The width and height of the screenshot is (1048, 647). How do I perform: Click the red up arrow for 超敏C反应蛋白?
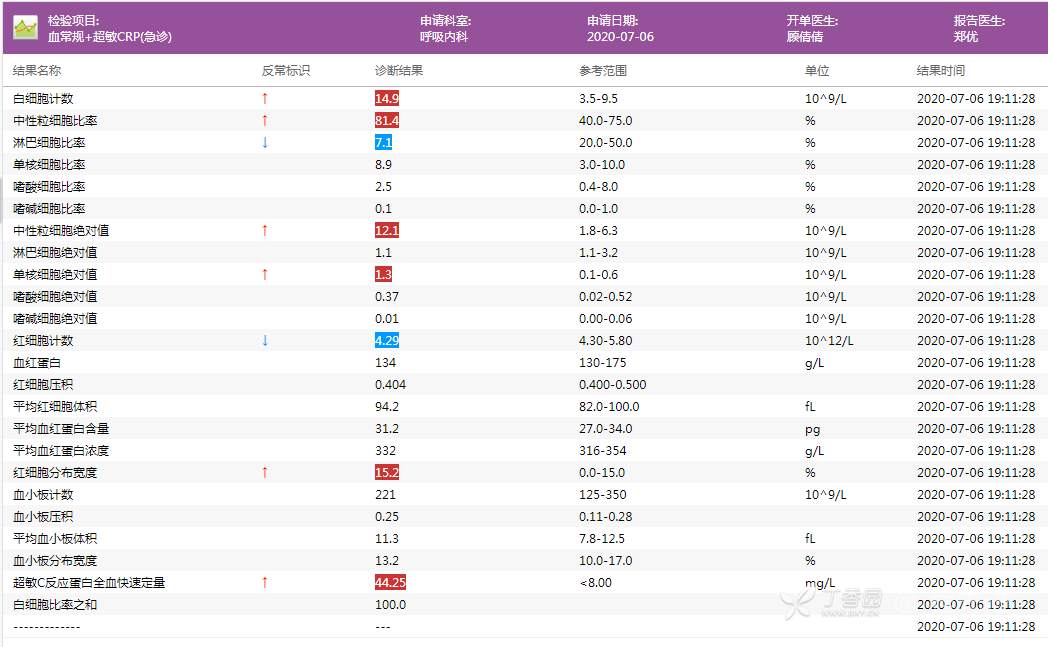(265, 582)
